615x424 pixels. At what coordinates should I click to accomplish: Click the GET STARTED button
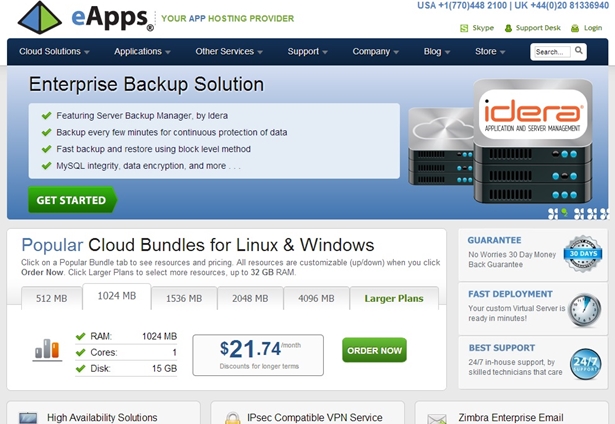[x=72, y=200]
